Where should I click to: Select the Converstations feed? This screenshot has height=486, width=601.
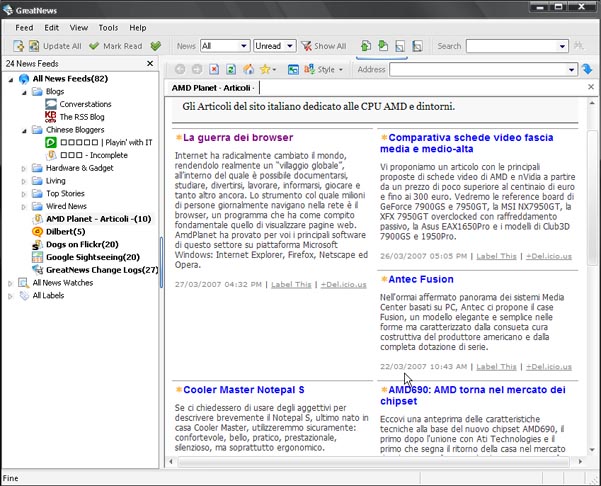tap(85, 104)
